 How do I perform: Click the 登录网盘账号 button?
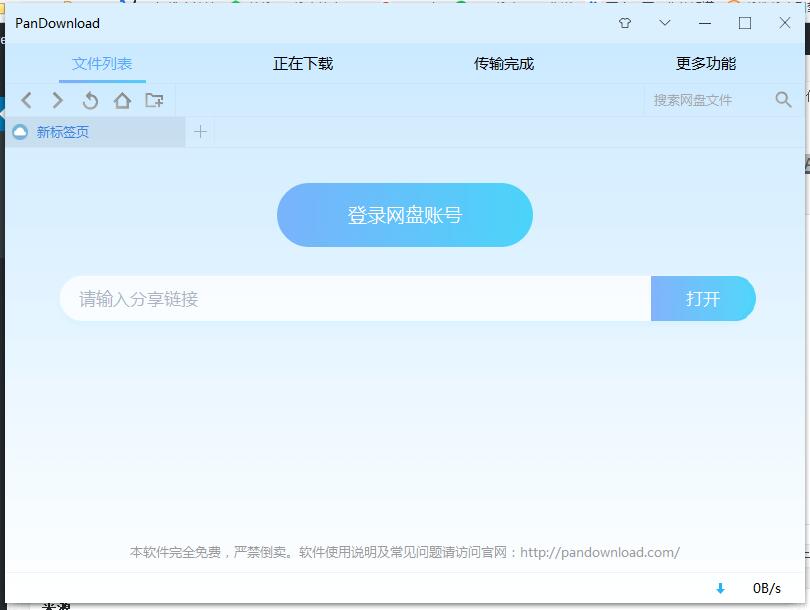coord(405,215)
